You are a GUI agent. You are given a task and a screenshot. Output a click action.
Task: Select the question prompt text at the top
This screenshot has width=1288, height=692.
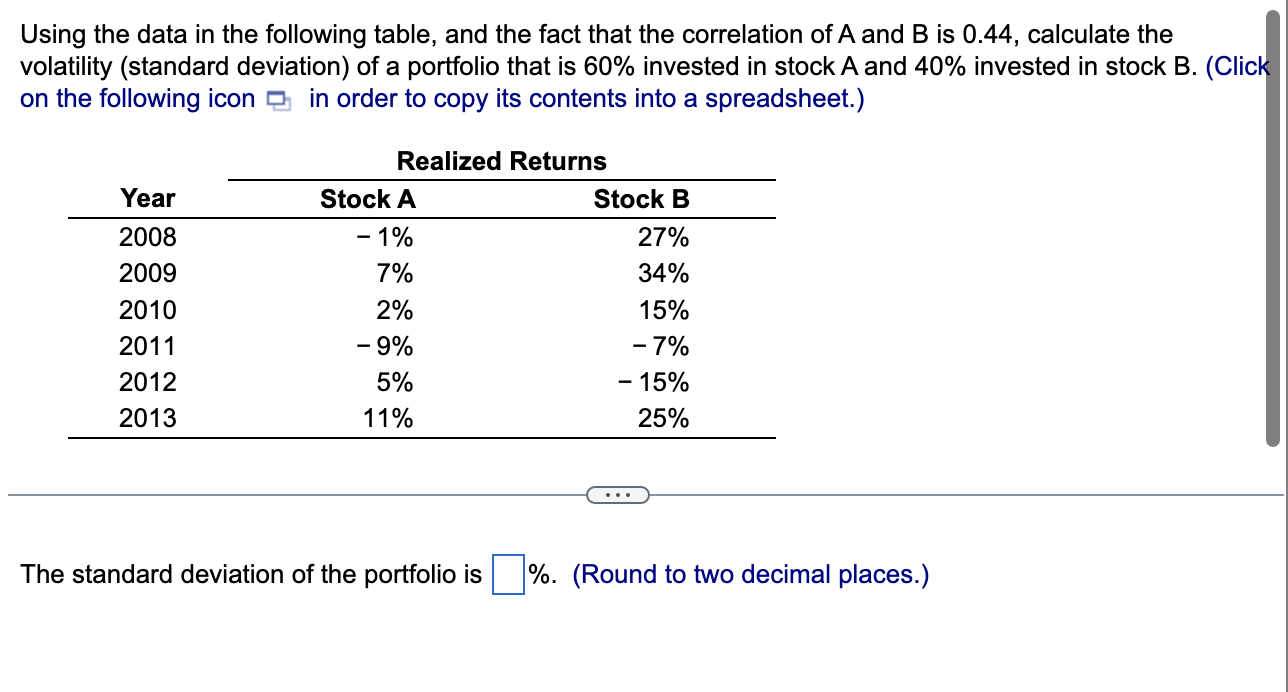coord(595,34)
